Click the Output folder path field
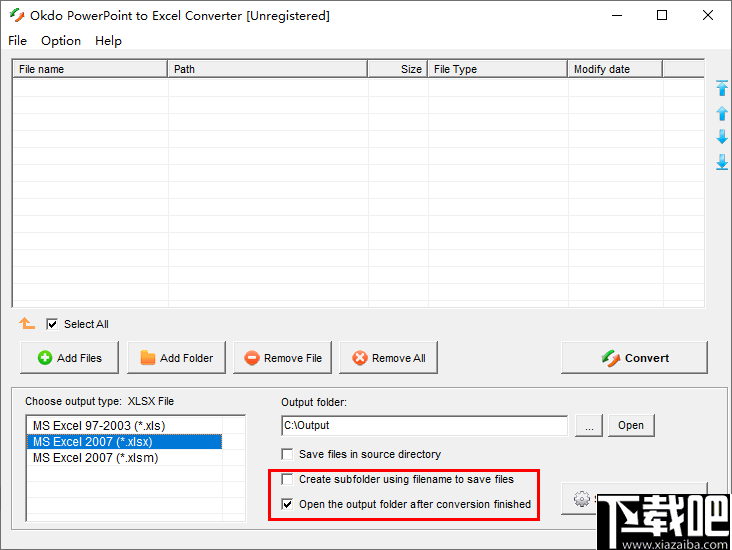The height and width of the screenshot is (550, 732). pyautogui.click(x=425, y=426)
